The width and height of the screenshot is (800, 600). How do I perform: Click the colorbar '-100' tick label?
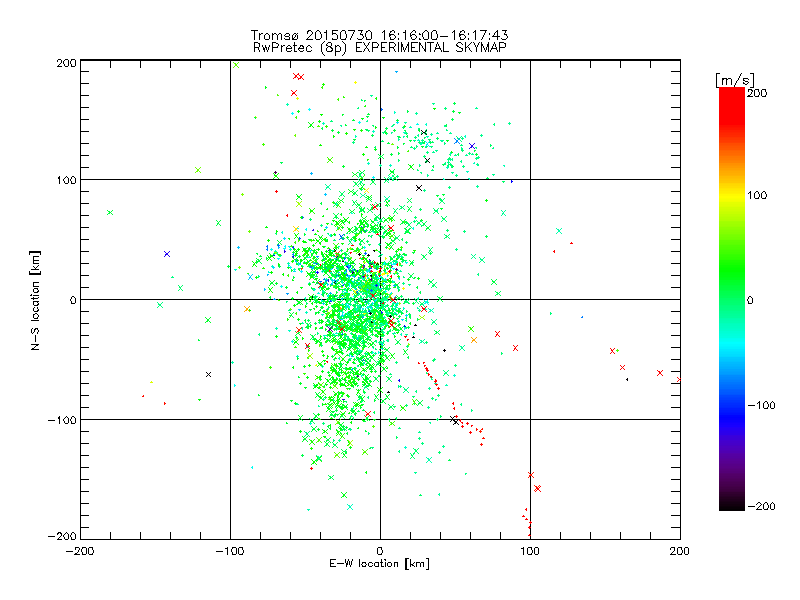(x=761, y=405)
